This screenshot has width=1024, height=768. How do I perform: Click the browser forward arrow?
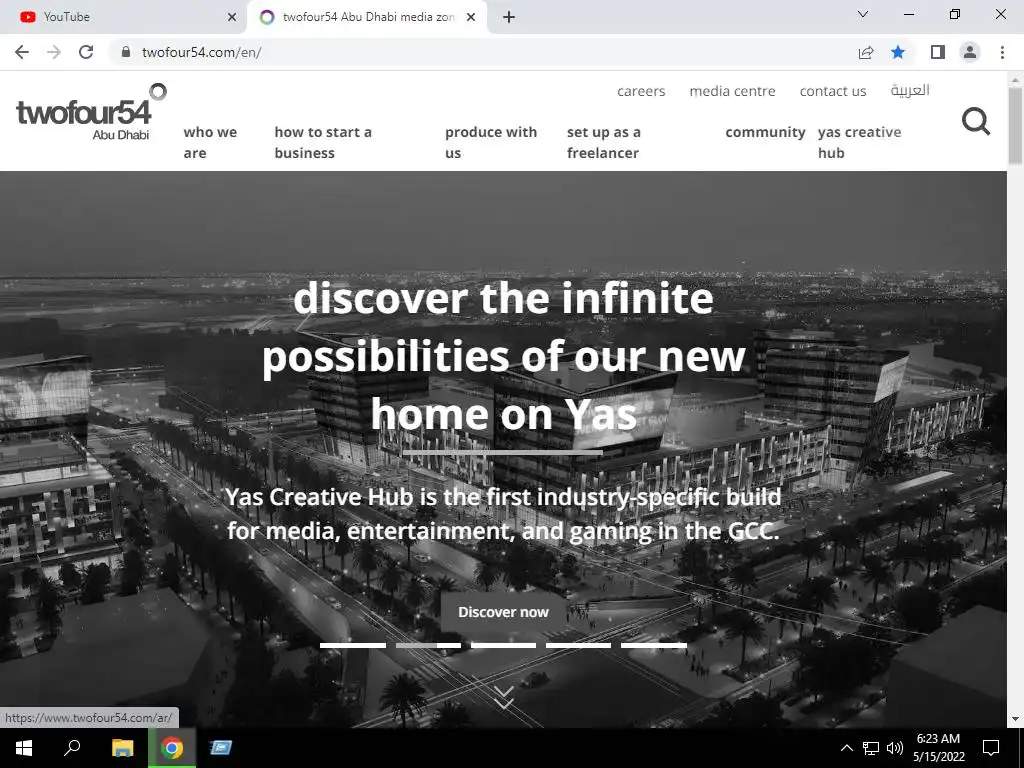click(54, 52)
